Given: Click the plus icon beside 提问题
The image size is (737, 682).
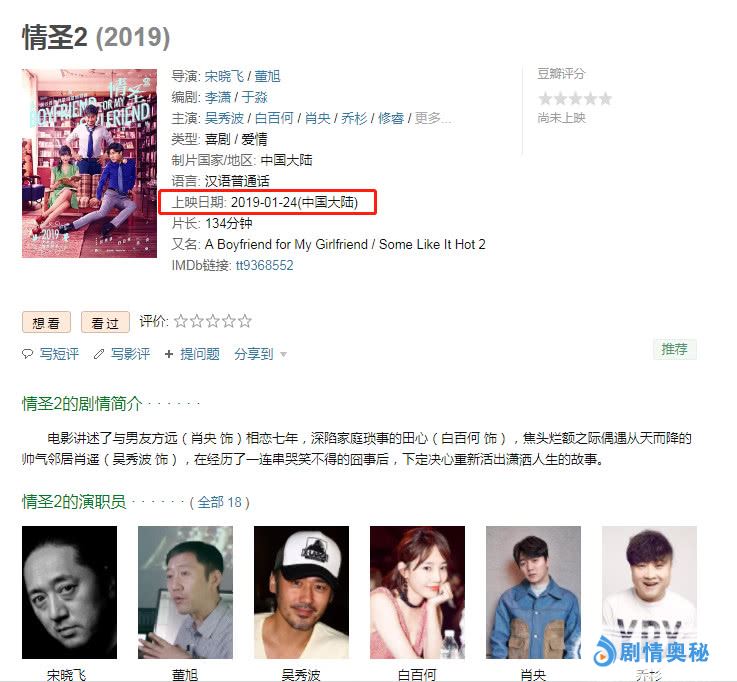Looking at the screenshot, I should 169,354.
